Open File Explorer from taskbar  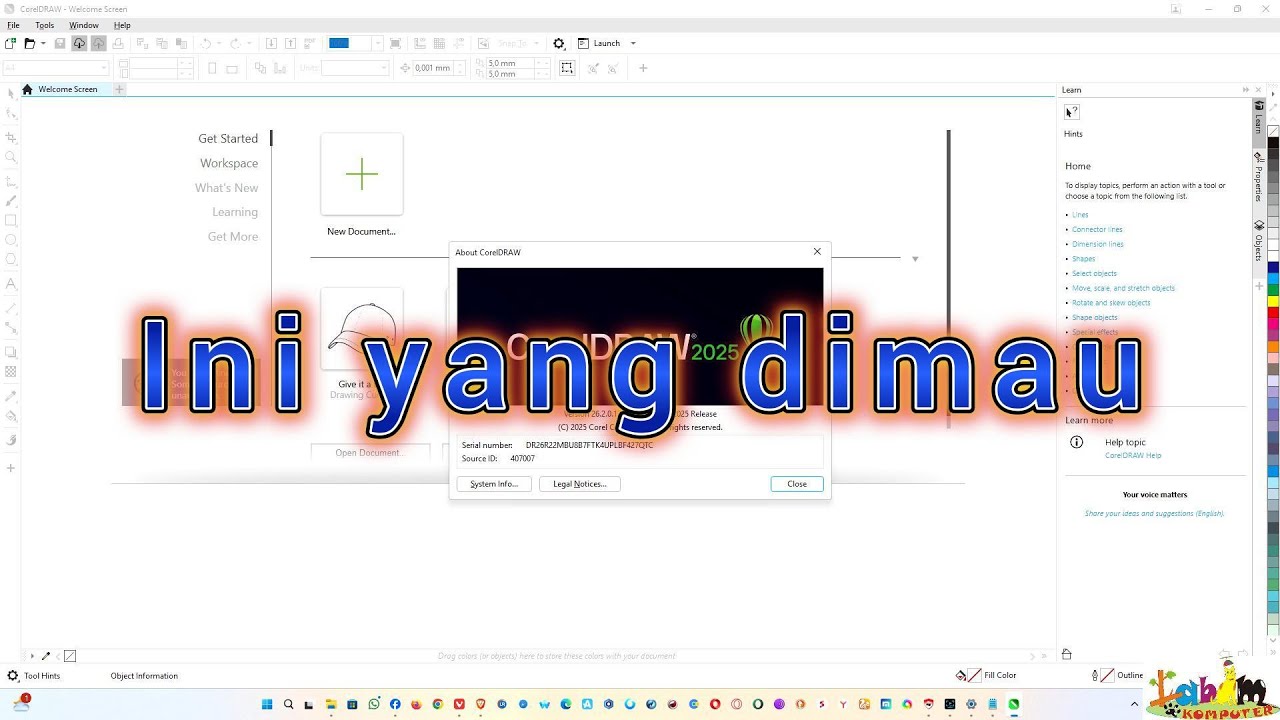coord(331,704)
